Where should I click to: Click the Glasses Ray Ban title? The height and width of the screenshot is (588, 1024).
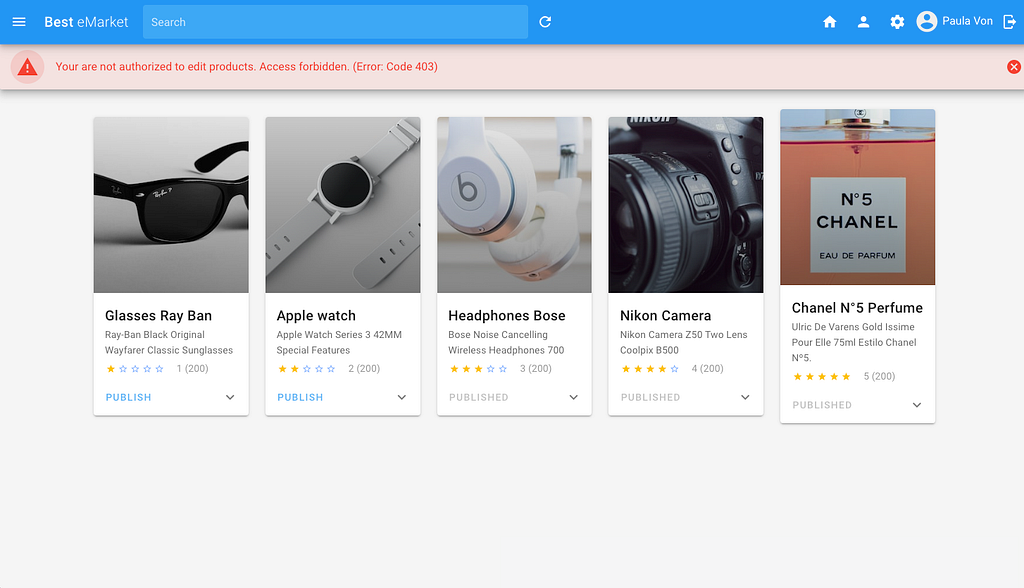(x=159, y=316)
